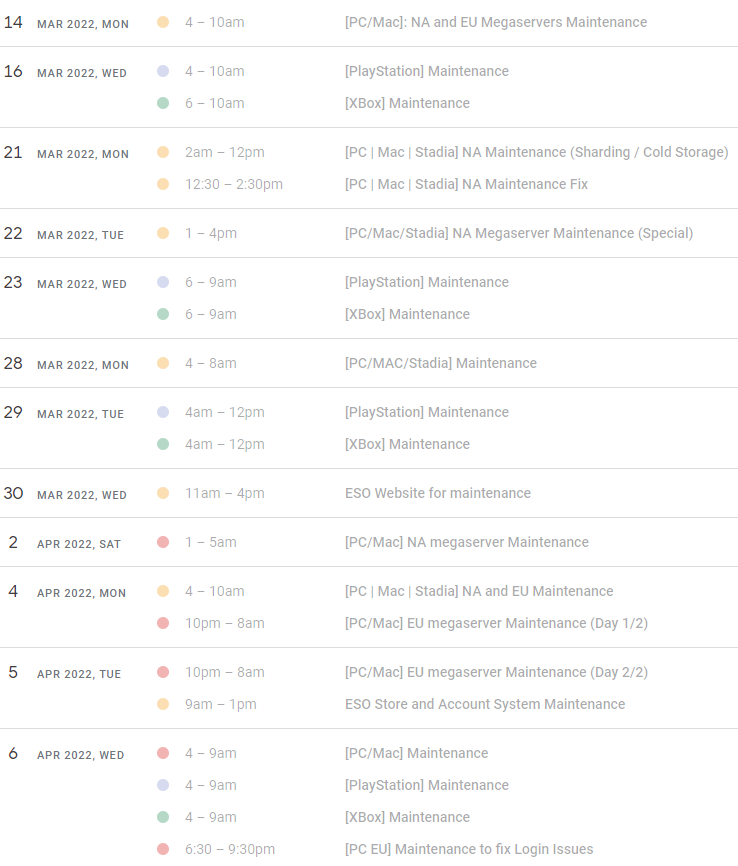Open EU megaserver Maintenance (Day 2/2)

(496, 673)
